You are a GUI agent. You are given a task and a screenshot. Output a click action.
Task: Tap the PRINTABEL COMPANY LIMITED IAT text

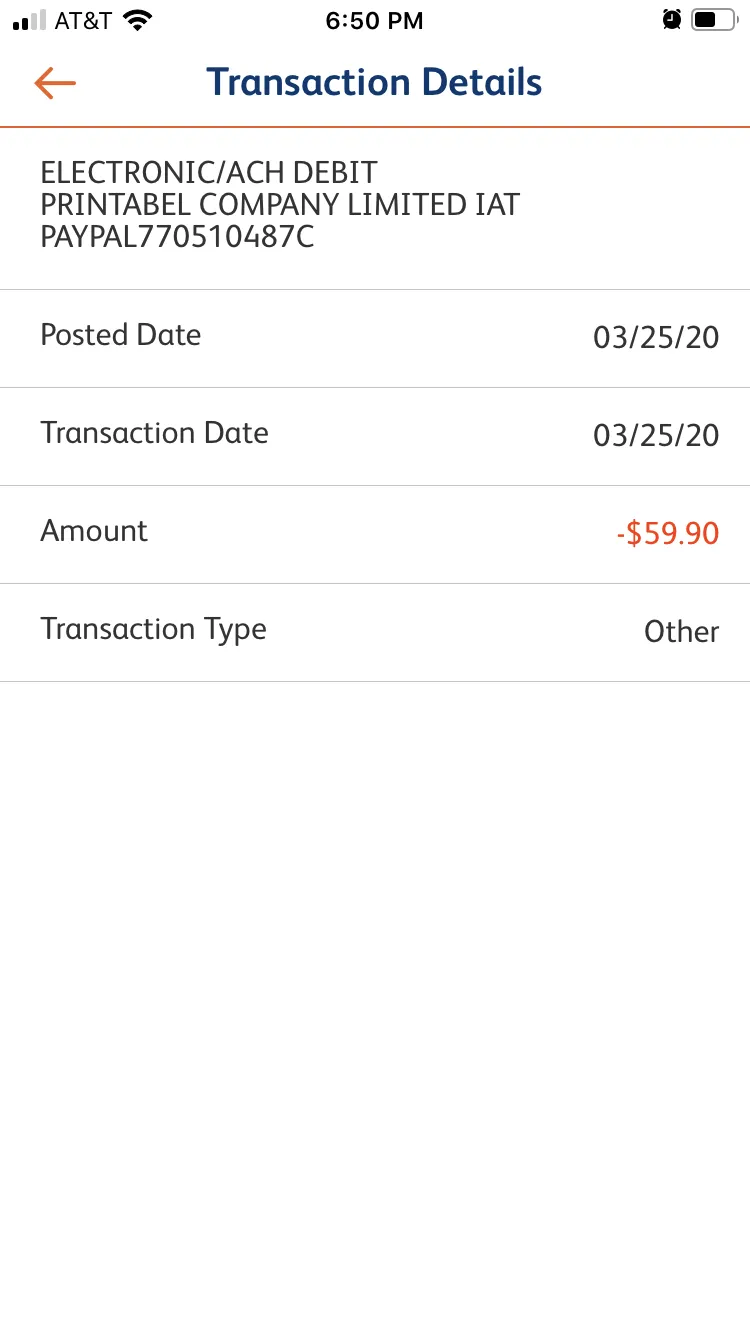(280, 205)
